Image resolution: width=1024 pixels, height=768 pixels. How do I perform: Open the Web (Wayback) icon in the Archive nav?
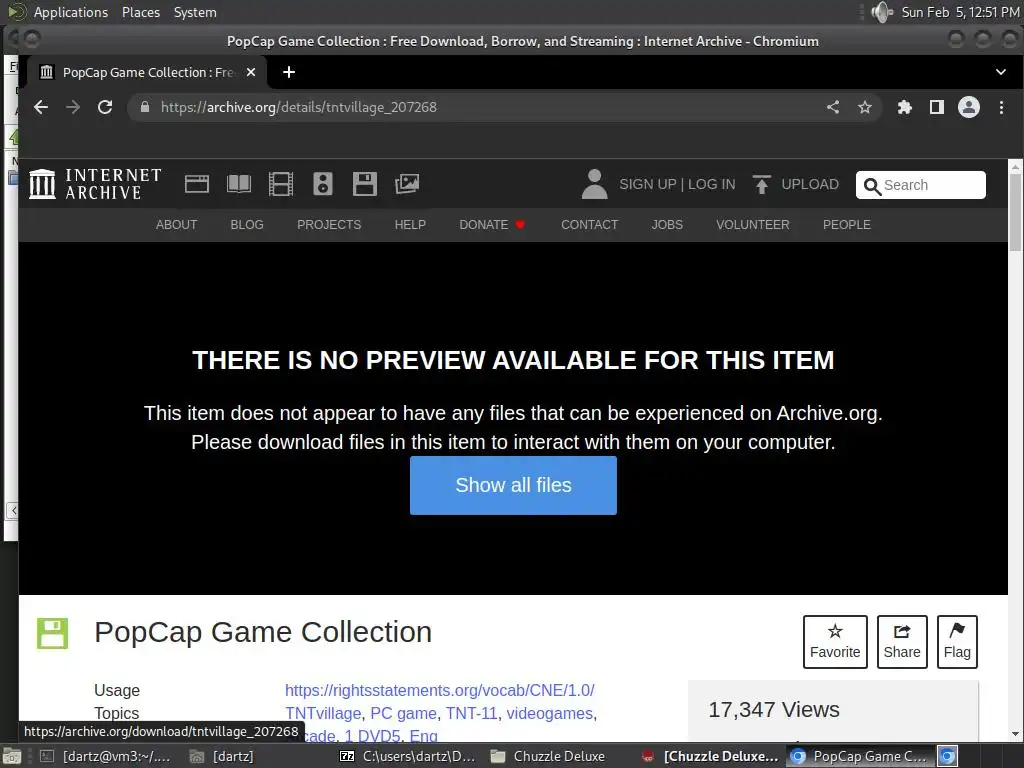point(197,184)
